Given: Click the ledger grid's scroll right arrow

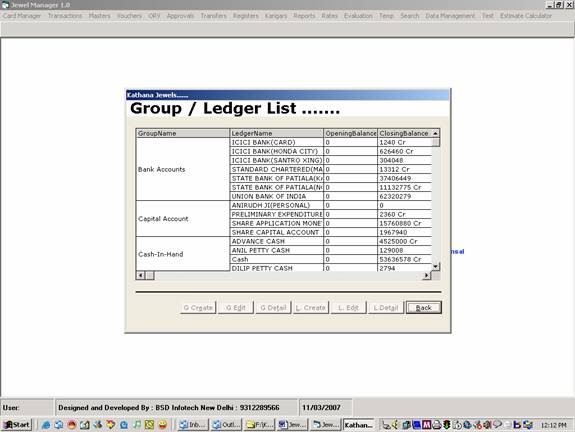Looking at the screenshot, I should pyautogui.click(x=426, y=275).
